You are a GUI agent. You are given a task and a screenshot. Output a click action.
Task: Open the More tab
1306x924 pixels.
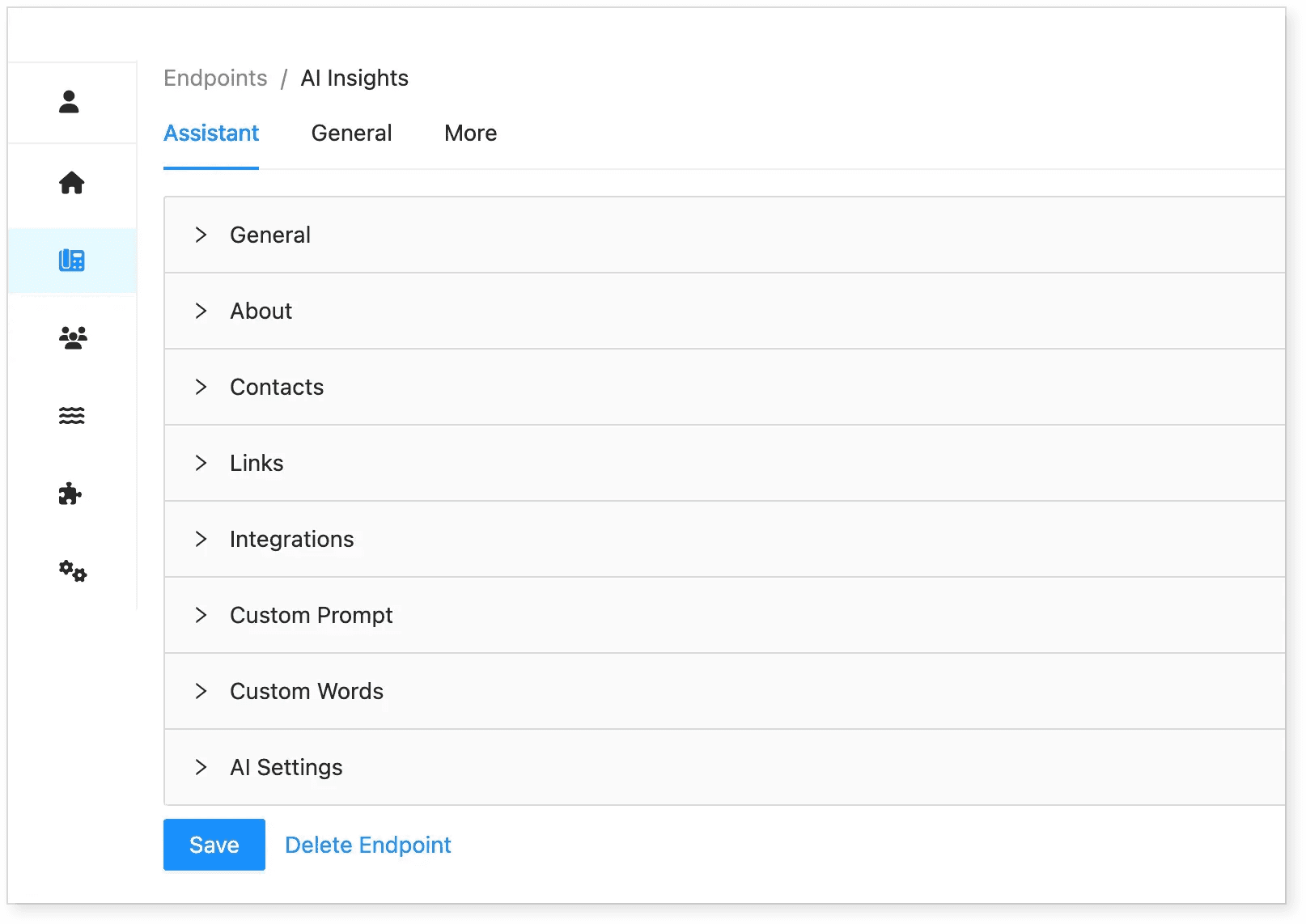click(471, 133)
